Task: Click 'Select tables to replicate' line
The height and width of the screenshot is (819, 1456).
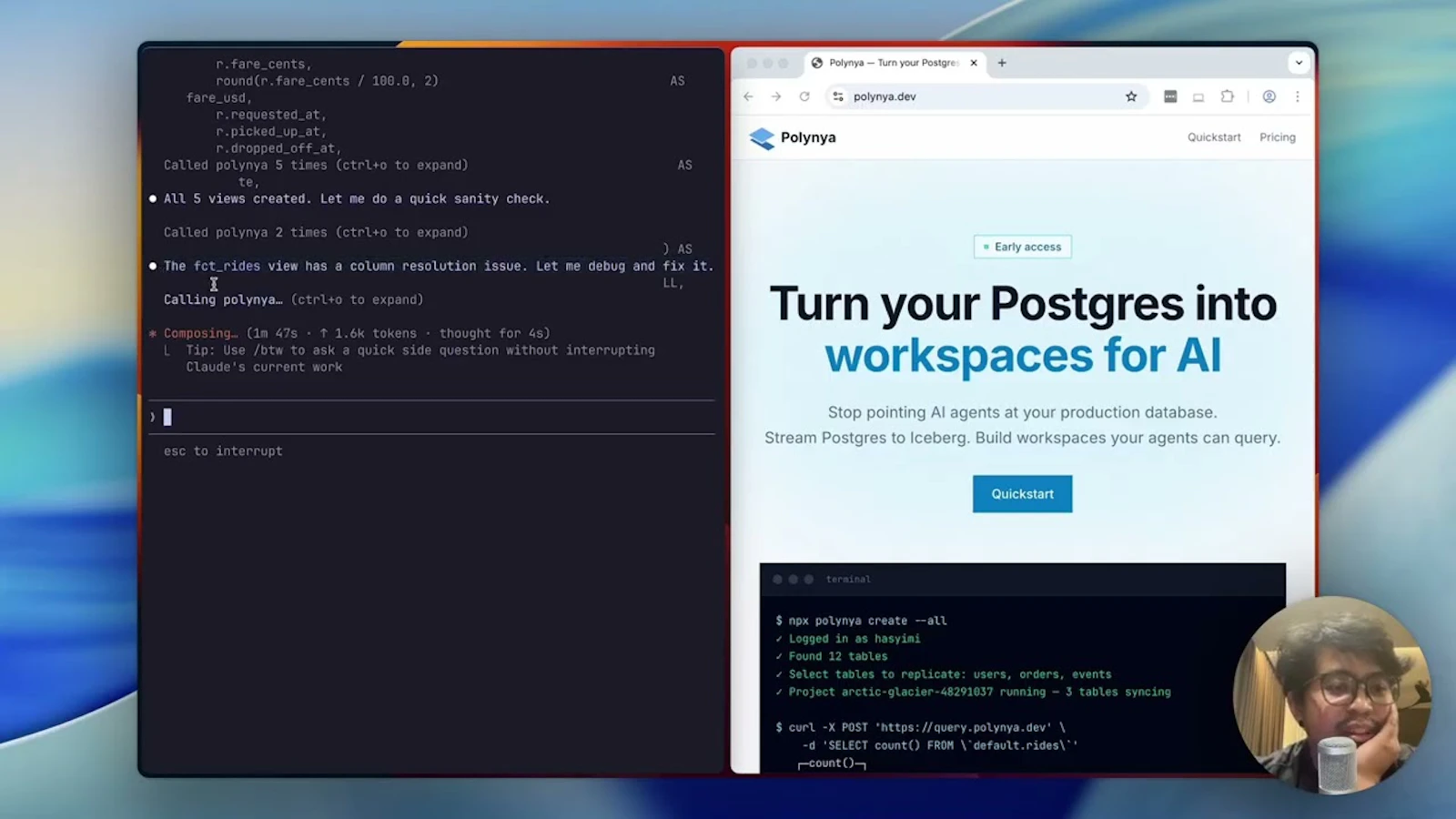Action: [x=944, y=674]
